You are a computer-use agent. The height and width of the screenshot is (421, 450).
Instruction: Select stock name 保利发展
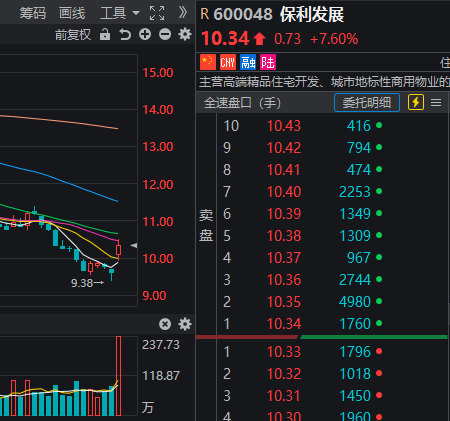tap(312, 15)
